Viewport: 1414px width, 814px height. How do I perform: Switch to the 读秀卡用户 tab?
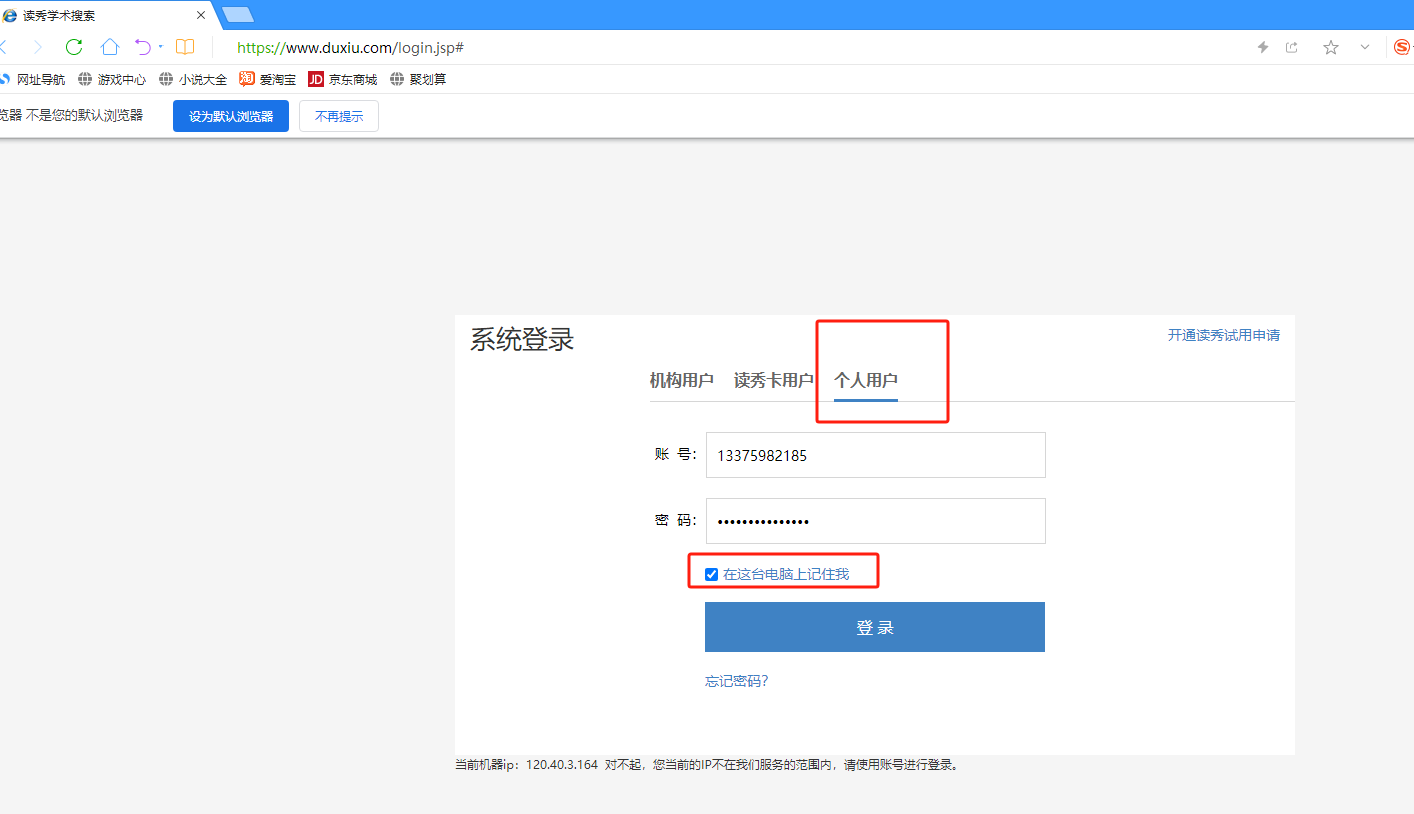click(773, 381)
